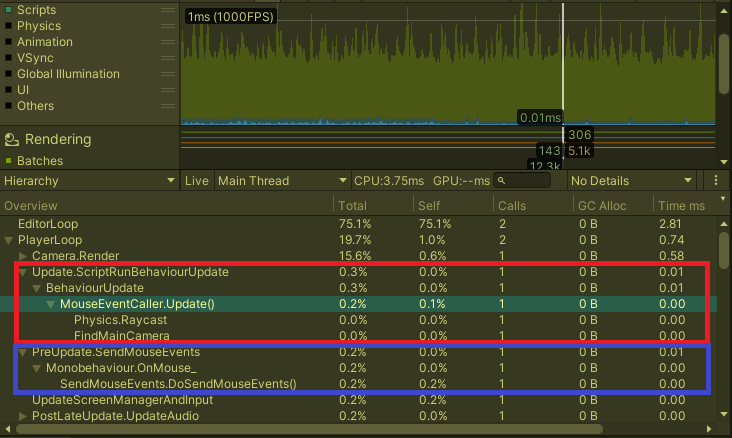Screen dimensions: 732x438
Task: Expand PostLateUpdate.UpdateAudio row
Action: pos(22,416)
